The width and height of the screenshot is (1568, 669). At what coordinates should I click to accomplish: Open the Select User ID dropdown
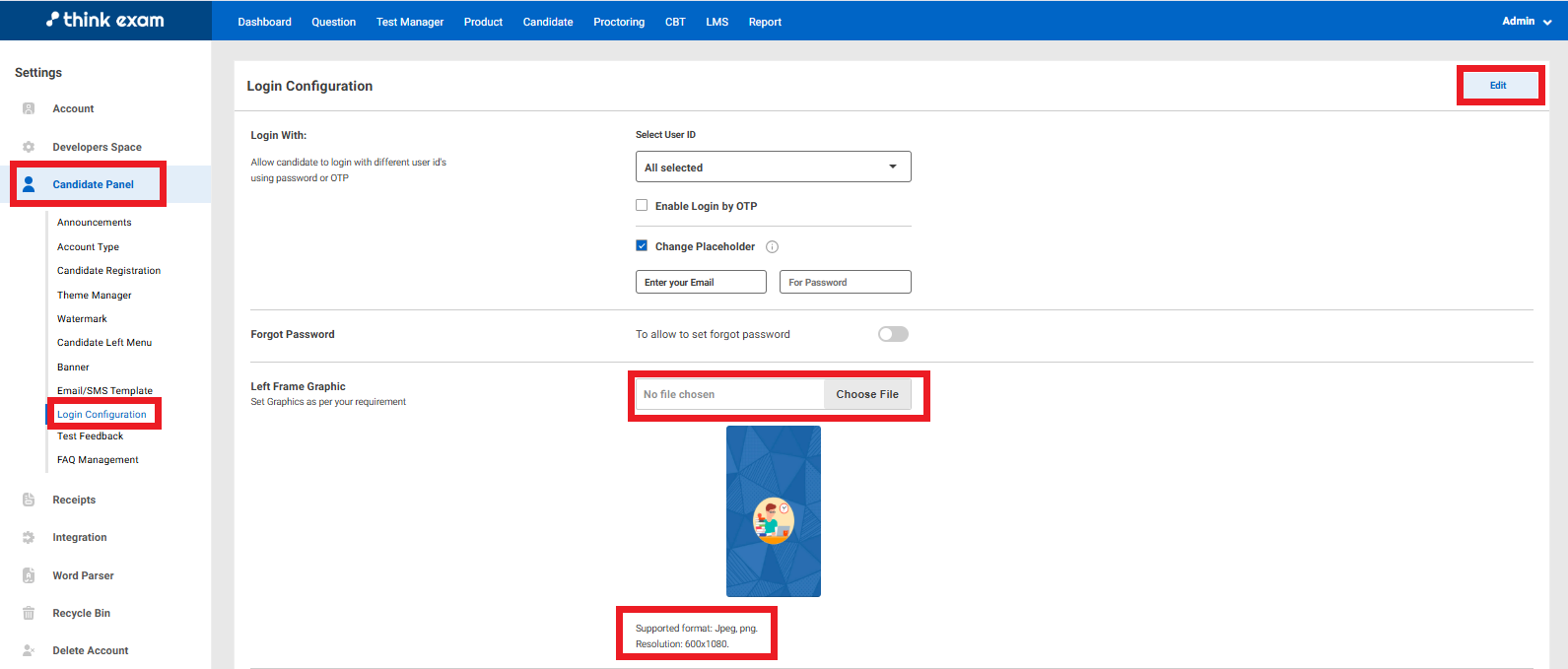click(x=773, y=167)
